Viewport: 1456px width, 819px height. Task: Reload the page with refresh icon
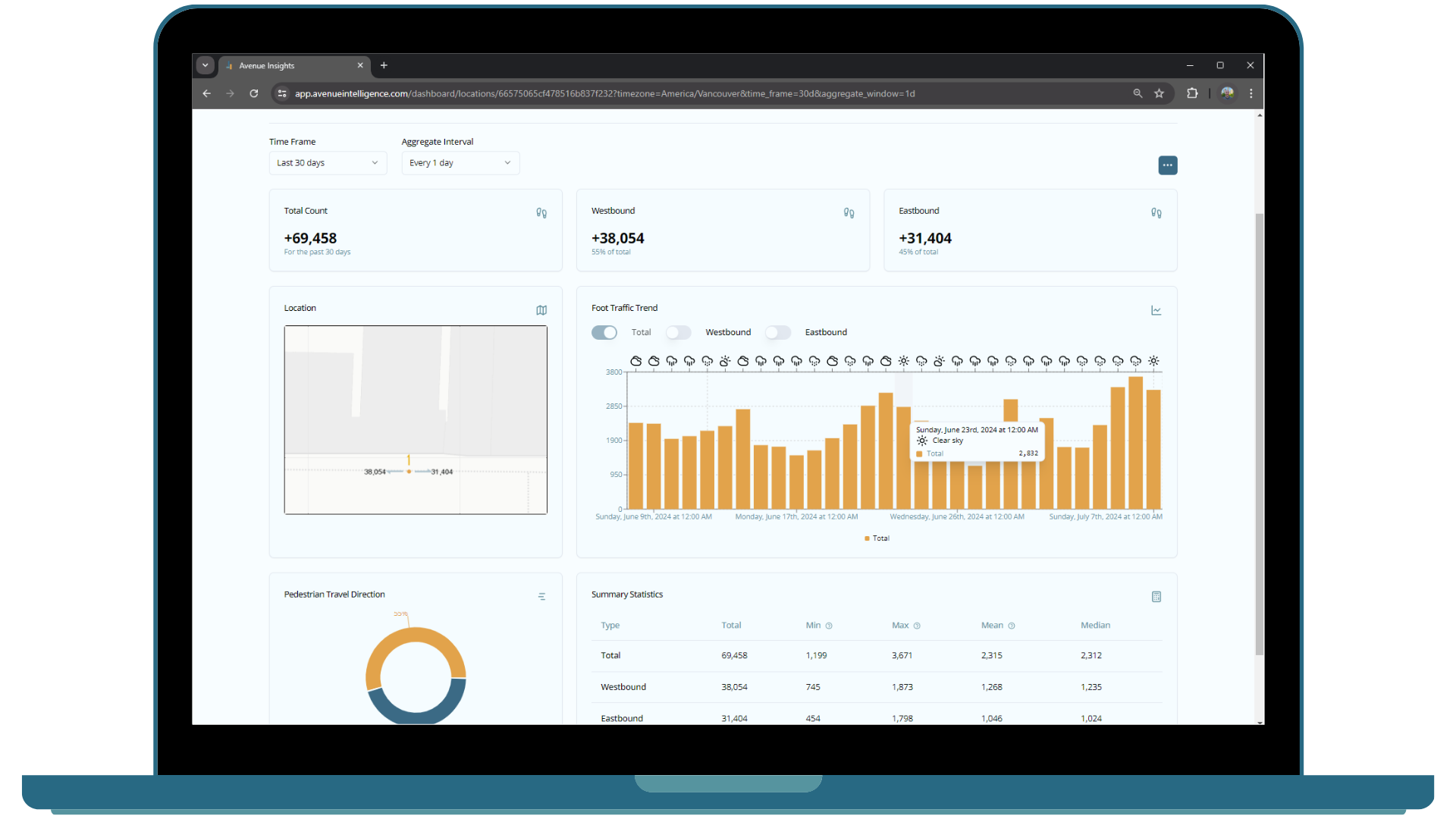click(254, 93)
